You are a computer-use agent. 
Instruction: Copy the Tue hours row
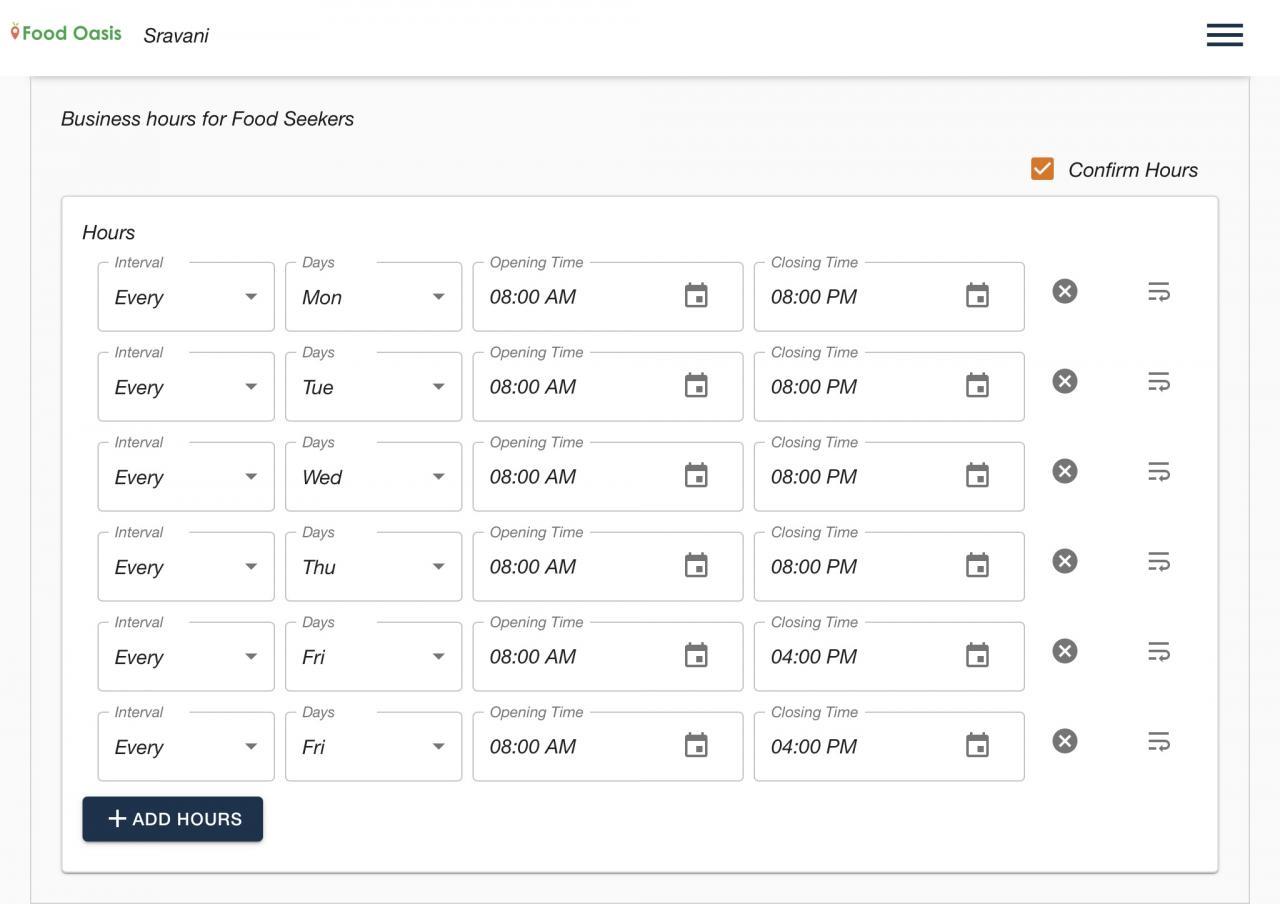pos(1158,382)
